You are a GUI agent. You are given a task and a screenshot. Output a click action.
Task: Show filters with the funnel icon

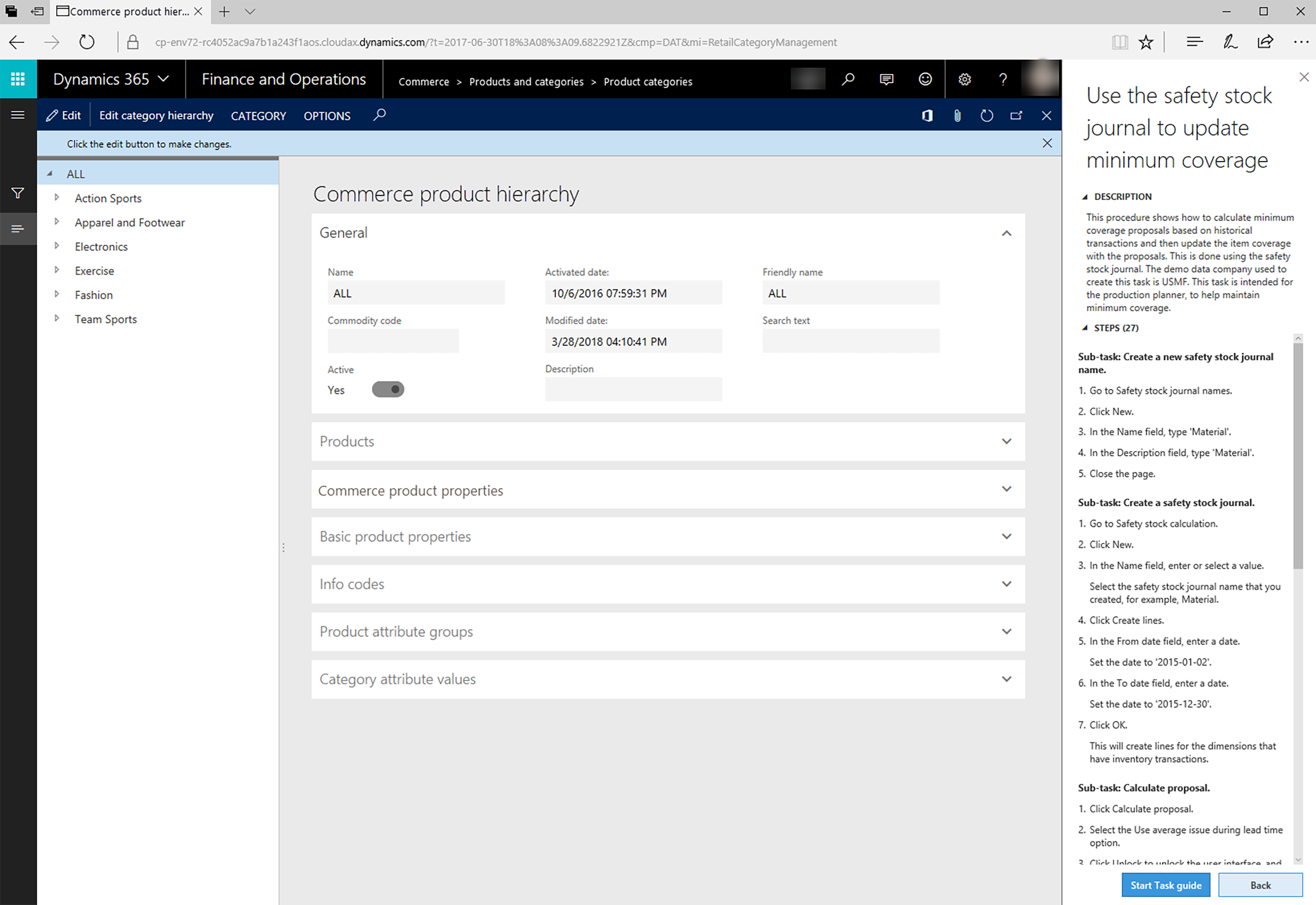pyautogui.click(x=18, y=193)
